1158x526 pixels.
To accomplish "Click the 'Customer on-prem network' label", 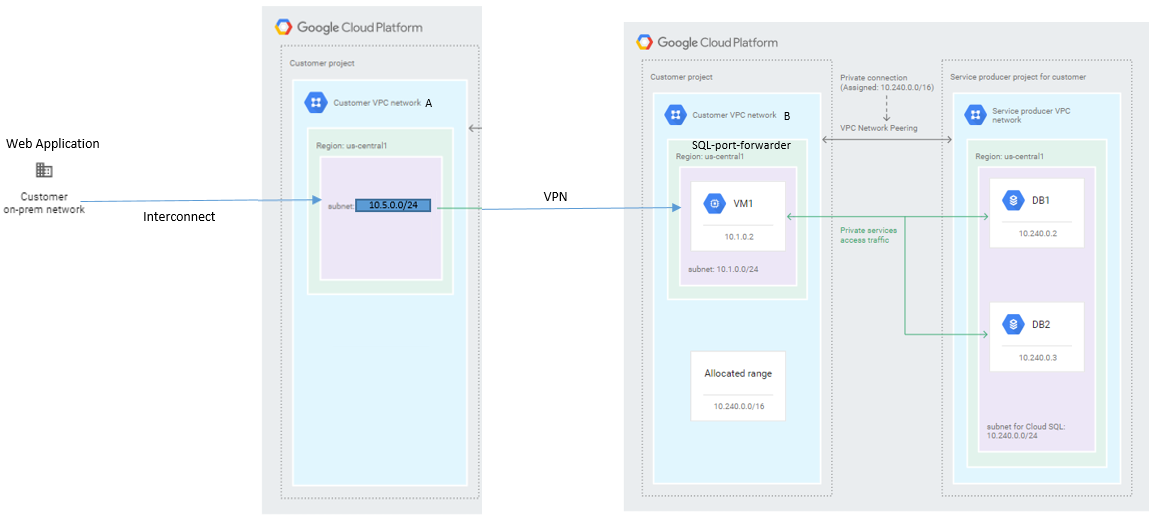I will coord(44,203).
